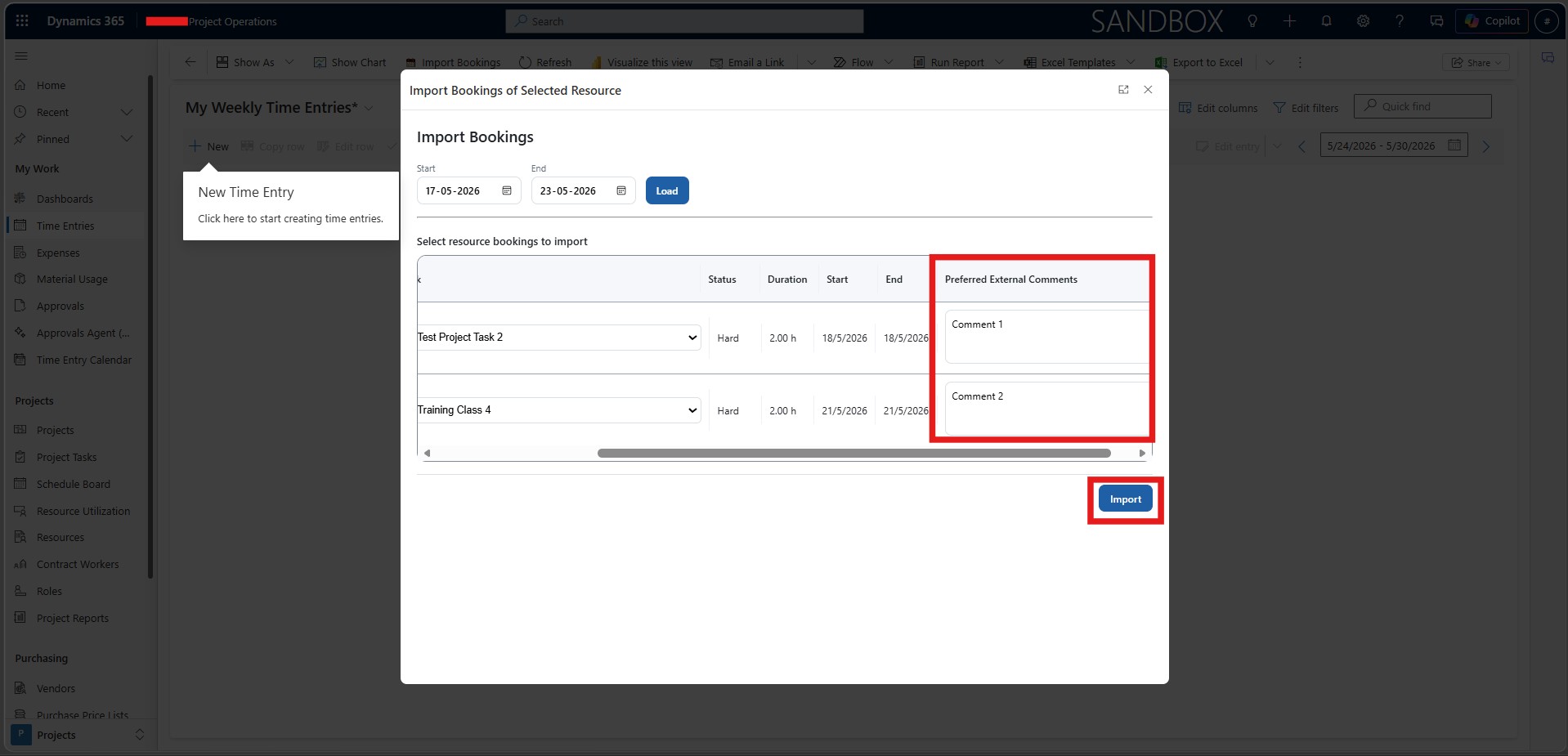Screen dimensions: 1568x756
Task: Click the Comment 2 text area
Action: [x=1047, y=409]
